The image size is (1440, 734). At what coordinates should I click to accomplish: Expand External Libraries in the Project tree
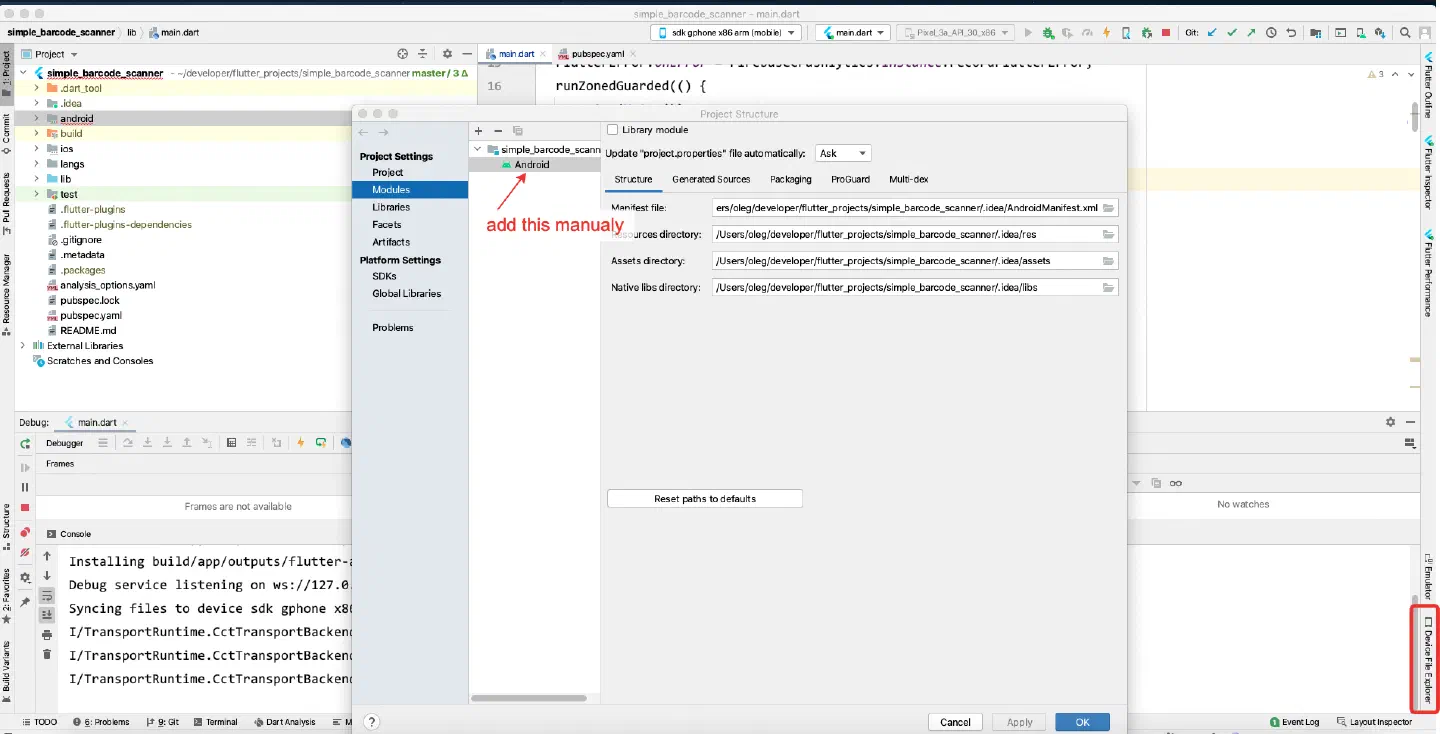pyautogui.click(x=23, y=345)
